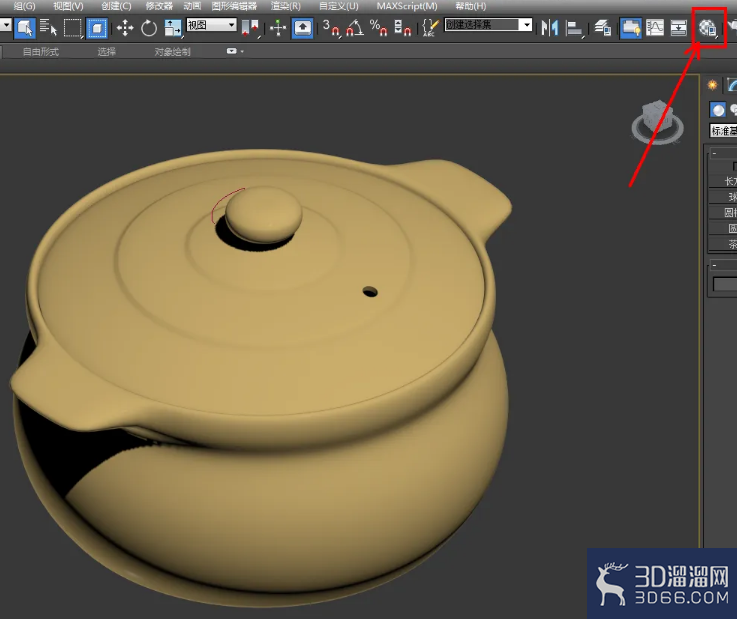737x619 pixels.
Task: Open the Create tab in command panel
Action: [713, 85]
